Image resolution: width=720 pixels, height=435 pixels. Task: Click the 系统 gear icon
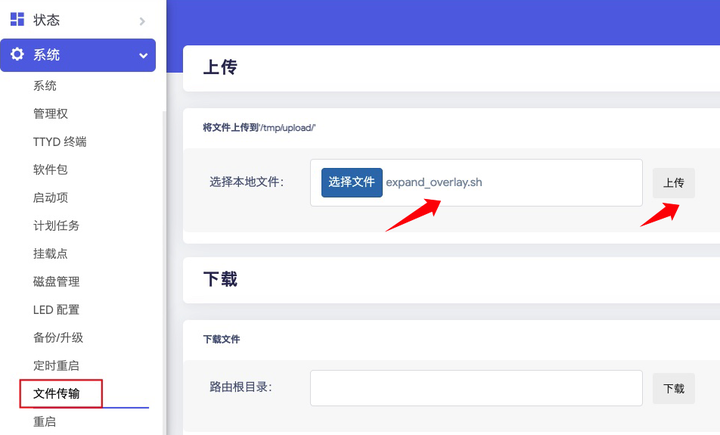click(x=17, y=55)
